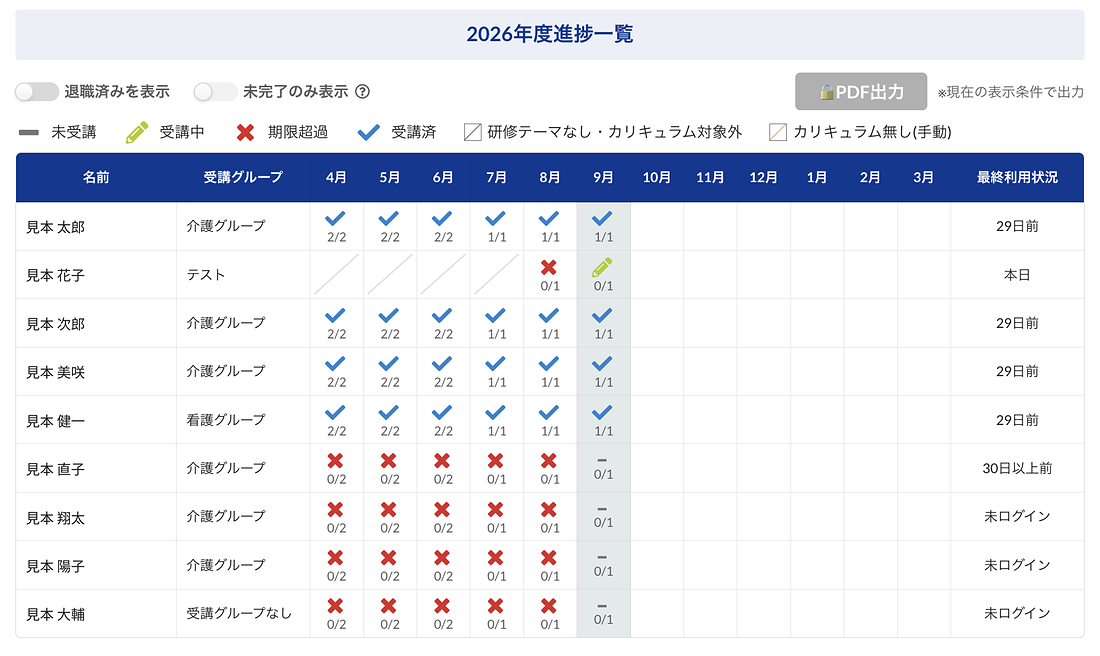Click 見本 翔太's June red X
This screenshot has height=656, width=1100.
click(442, 509)
